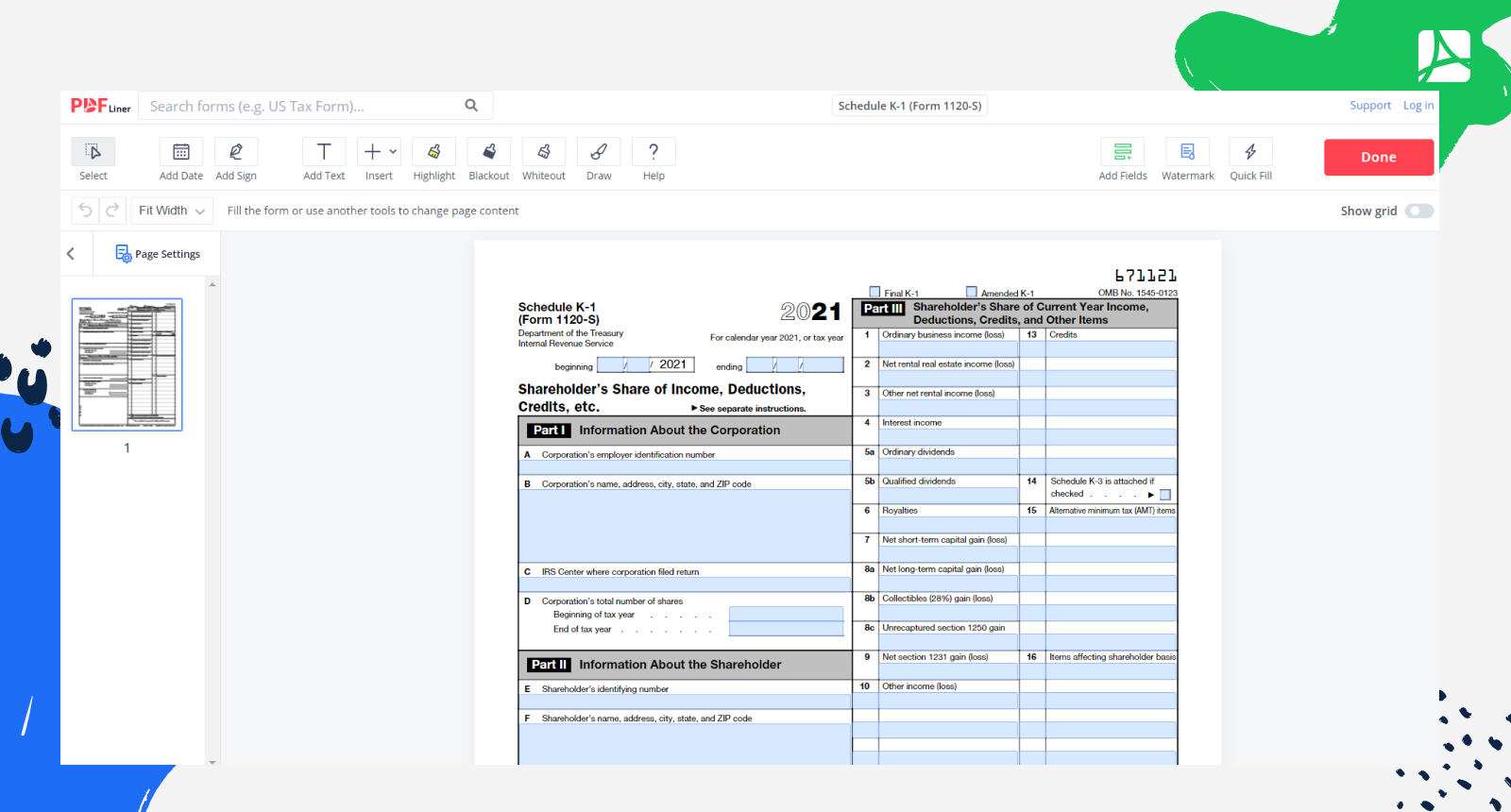Click the Schedule K-1 (Form 1120-S) title

(909, 106)
